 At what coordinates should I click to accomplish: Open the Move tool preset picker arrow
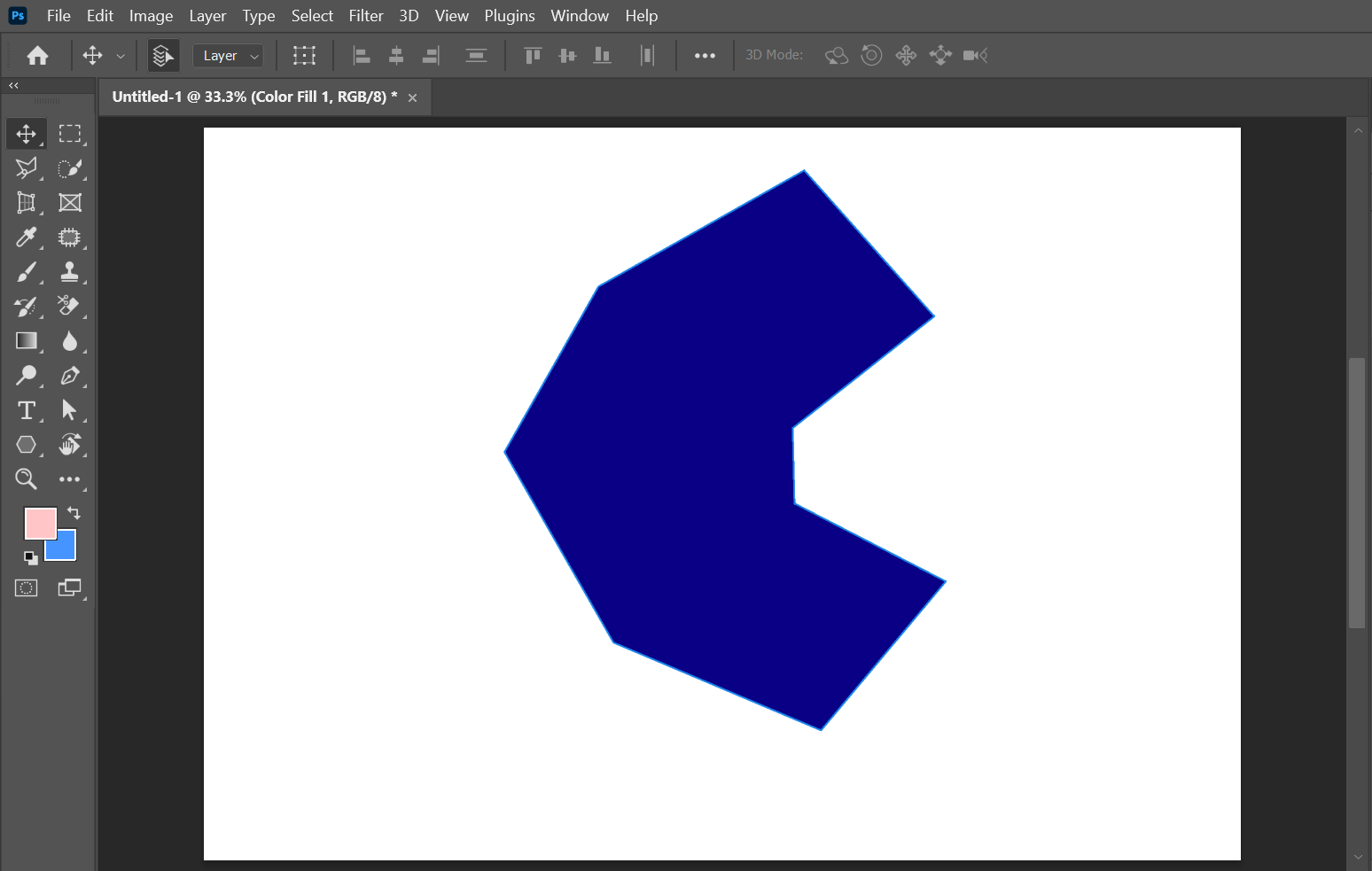click(x=121, y=56)
